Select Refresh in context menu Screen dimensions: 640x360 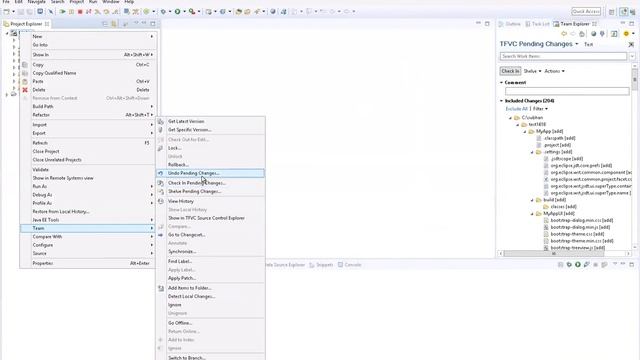pyautogui.click(x=88, y=143)
